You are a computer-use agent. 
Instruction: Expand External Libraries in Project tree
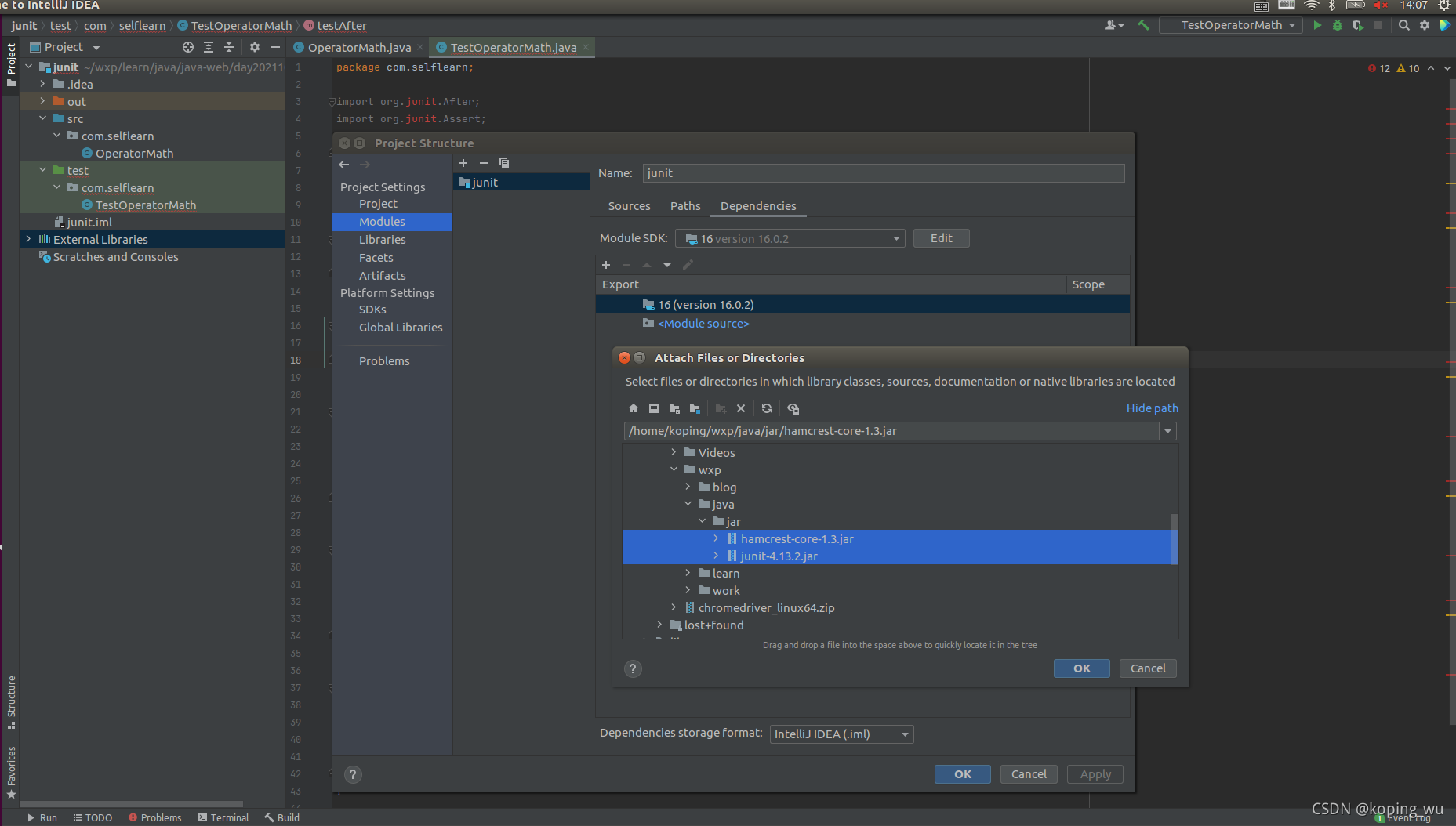[28, 239]
